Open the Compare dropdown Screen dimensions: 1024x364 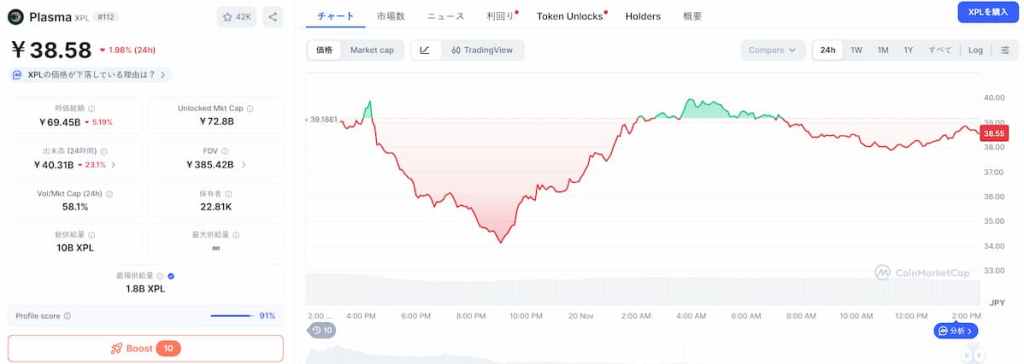tap(773, 50)
